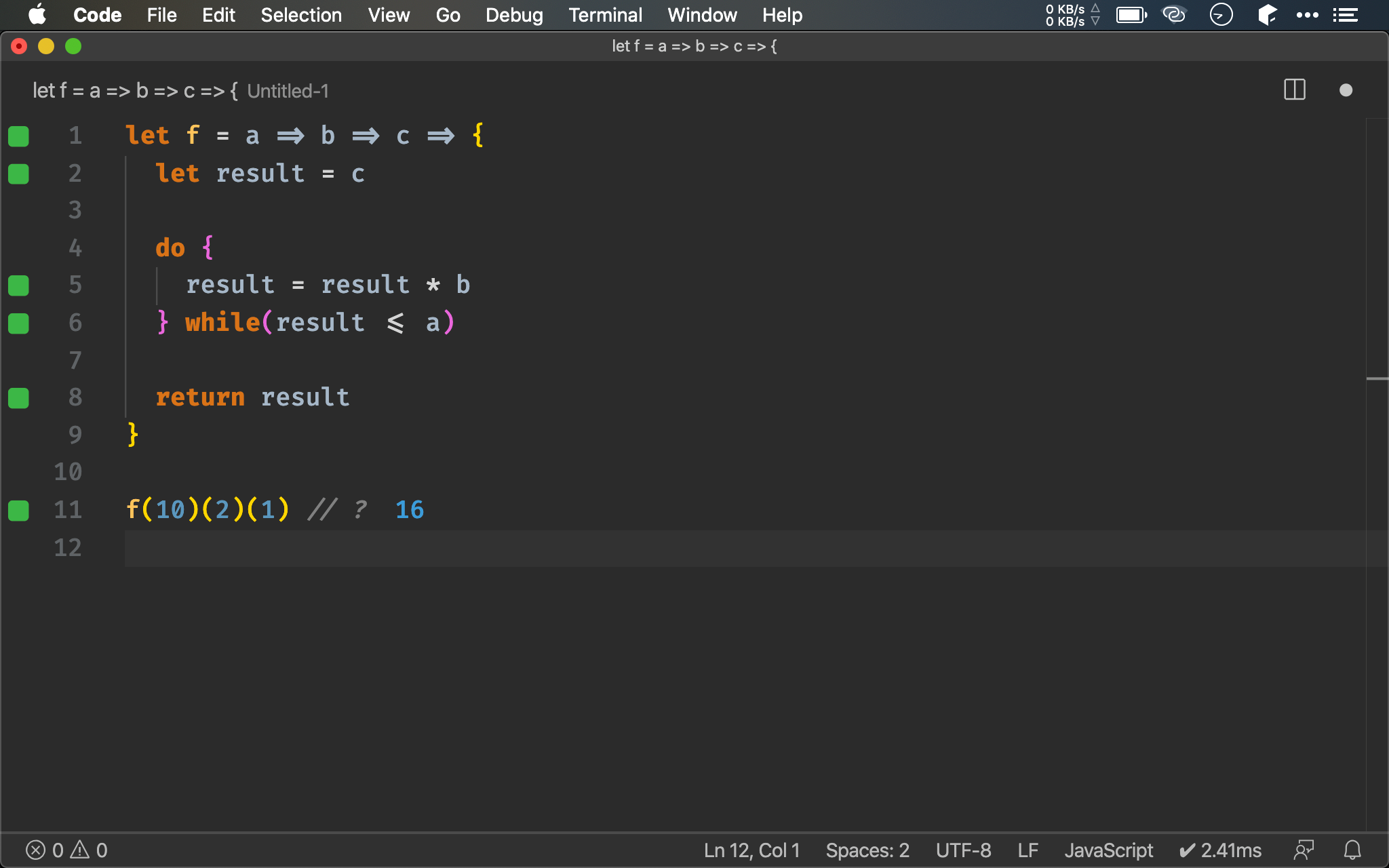Screen dimensions: 1389x868
Task: Click the green Quokka marker on line 2
Action: coord(18,174)
